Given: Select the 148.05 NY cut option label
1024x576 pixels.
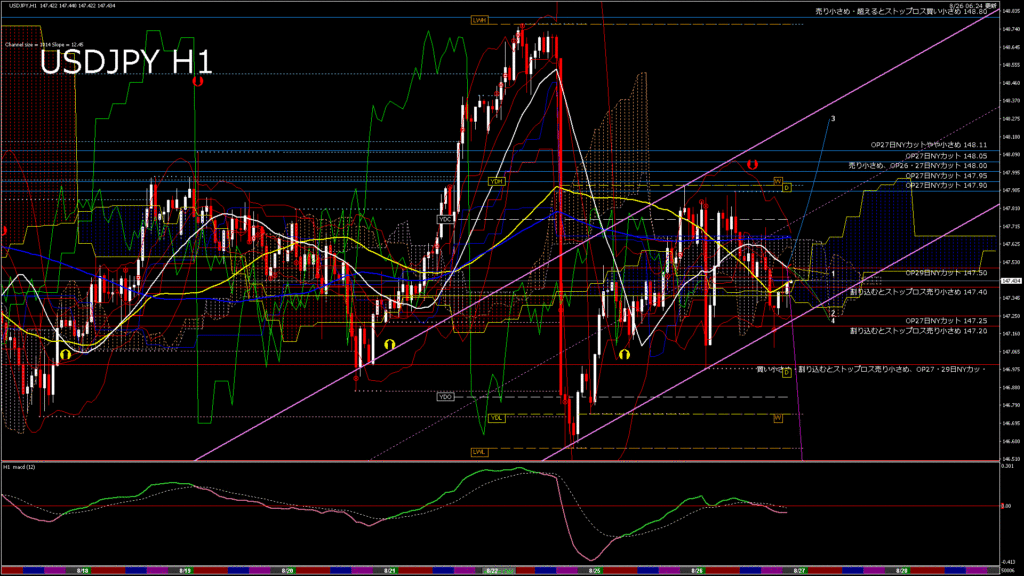Looking at the screenshot, I should (946, 156).
